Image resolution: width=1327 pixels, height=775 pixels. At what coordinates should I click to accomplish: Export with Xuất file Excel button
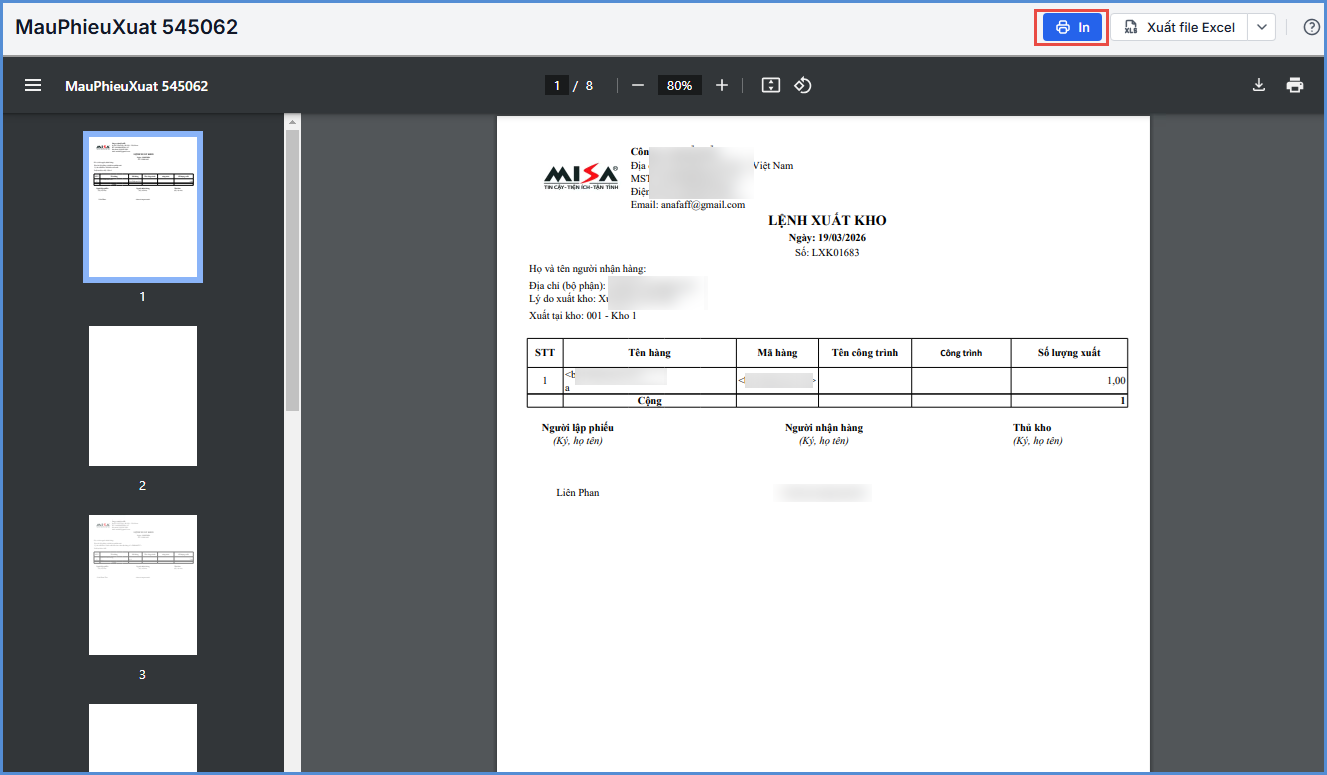coord(1180,27)
